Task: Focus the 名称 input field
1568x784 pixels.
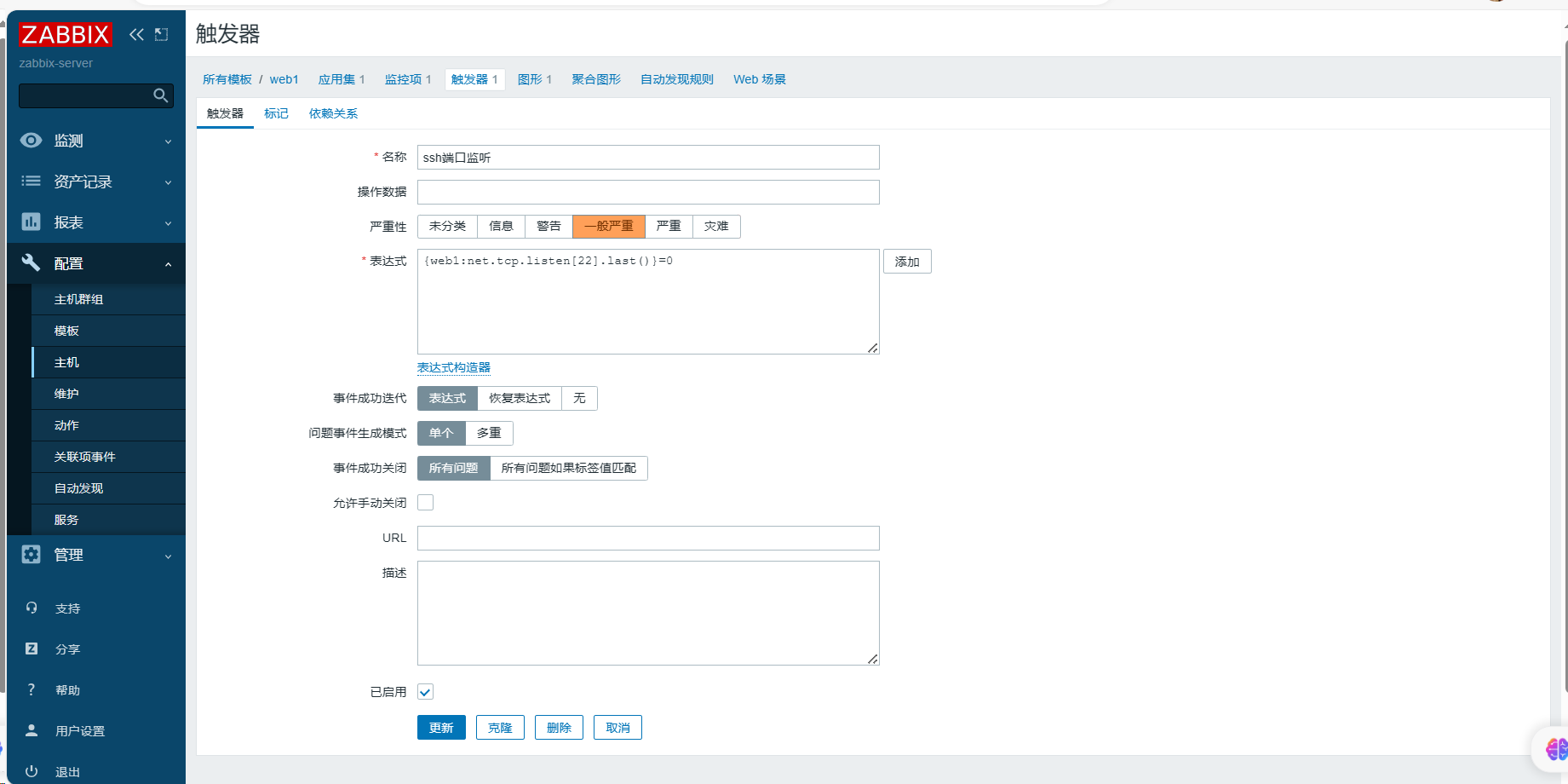Action: coord(648,157)
